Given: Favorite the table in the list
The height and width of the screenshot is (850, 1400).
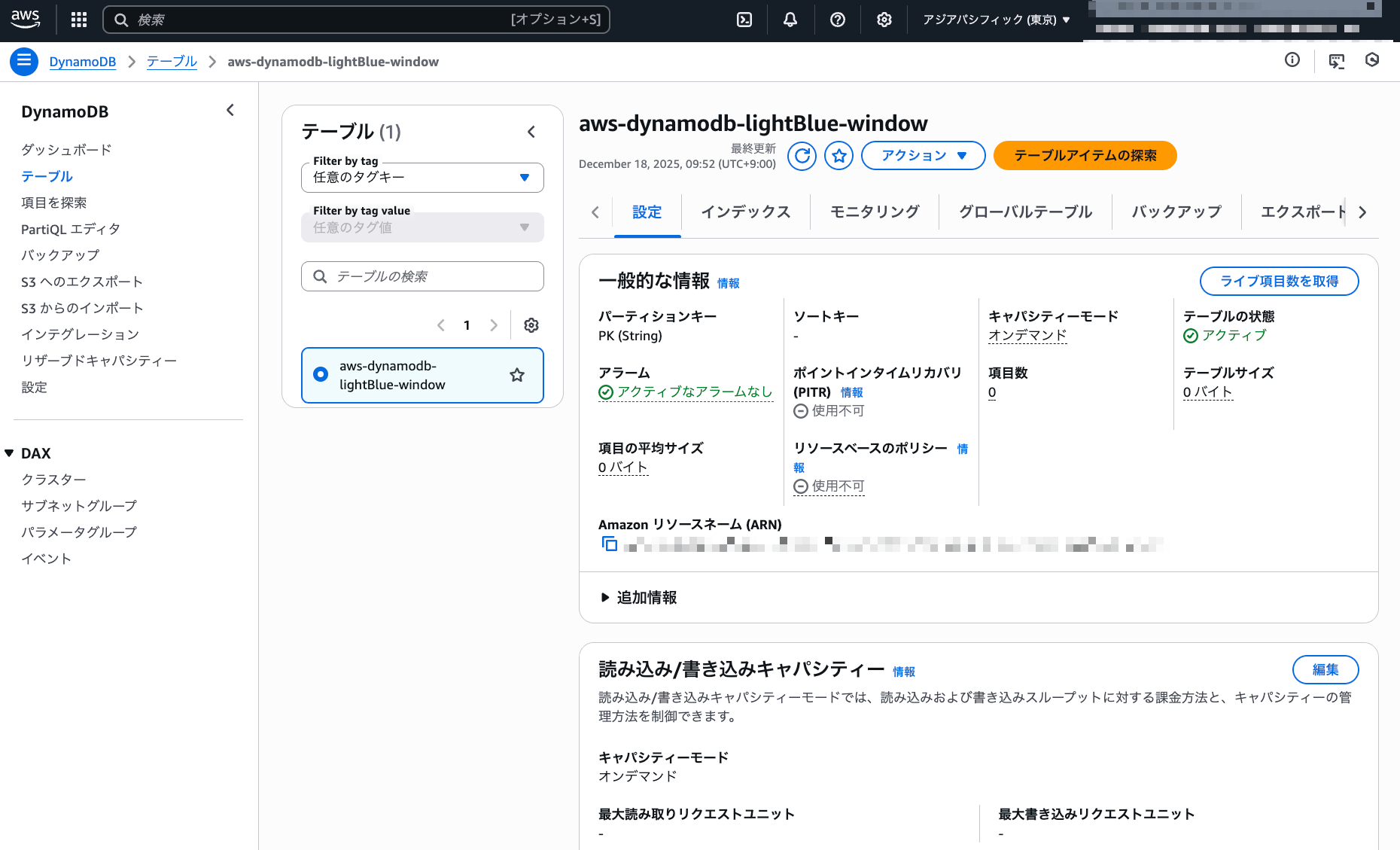Looking at the screenshot, I should tap(517, 375).
